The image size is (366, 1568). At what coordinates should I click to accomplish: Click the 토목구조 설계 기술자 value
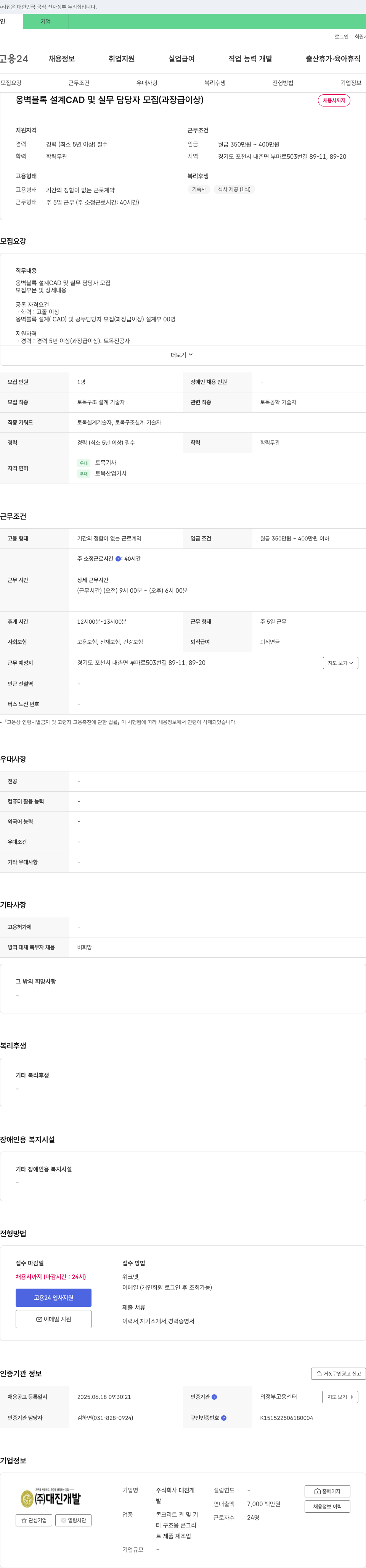(101, 402)
